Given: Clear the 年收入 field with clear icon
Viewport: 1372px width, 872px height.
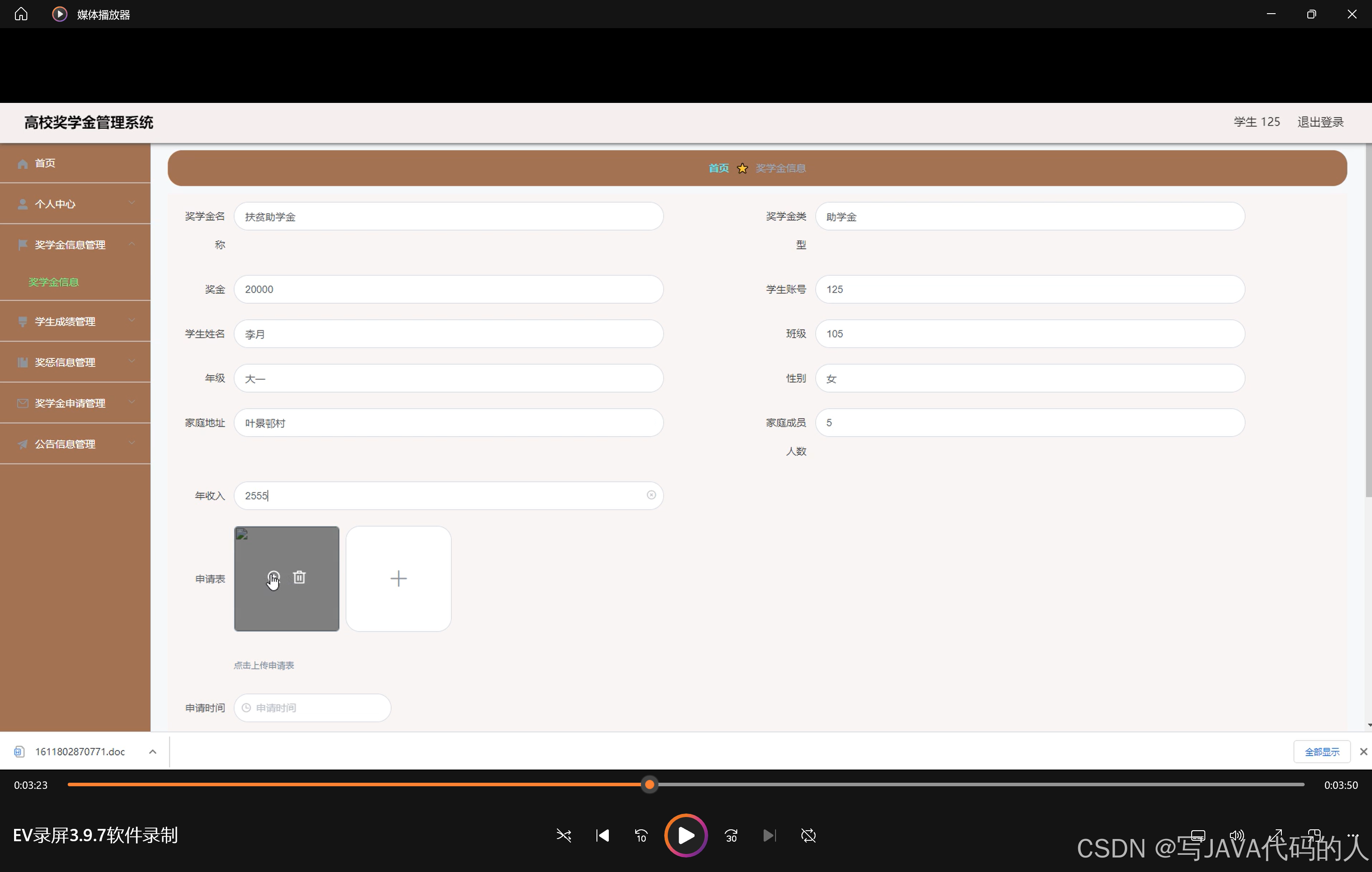Looking at the screenshot, I should pyautogui.click(x=651, y=495).
